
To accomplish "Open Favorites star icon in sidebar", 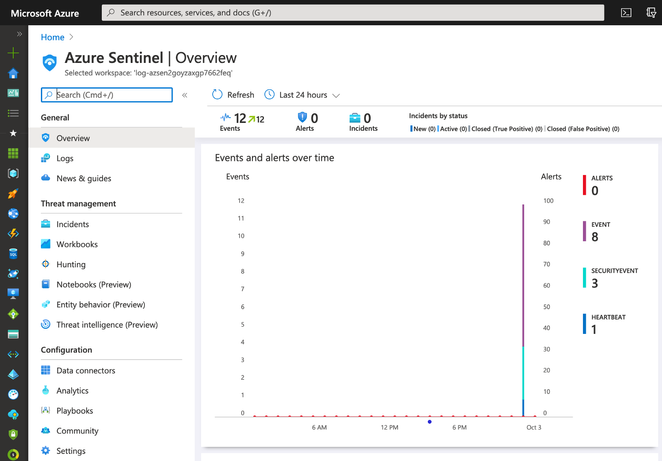I will coord(13,133).
